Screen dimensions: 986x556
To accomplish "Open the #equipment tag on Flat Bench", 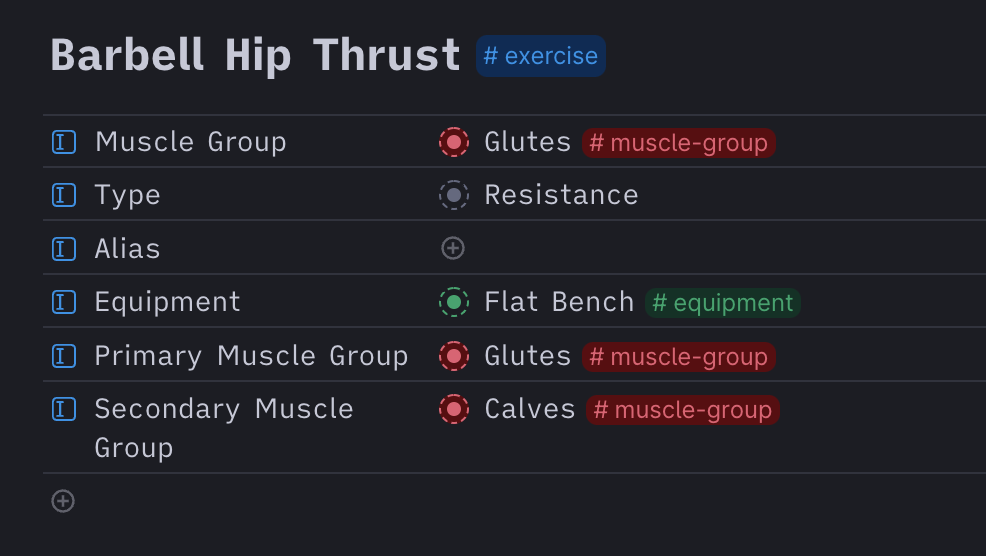I will 723,303.
